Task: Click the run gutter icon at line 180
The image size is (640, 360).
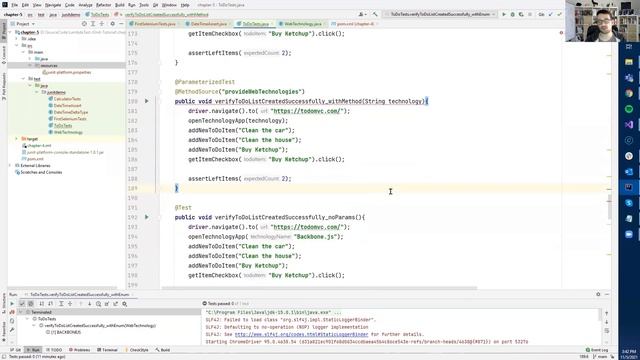Action: pos(147,101)
